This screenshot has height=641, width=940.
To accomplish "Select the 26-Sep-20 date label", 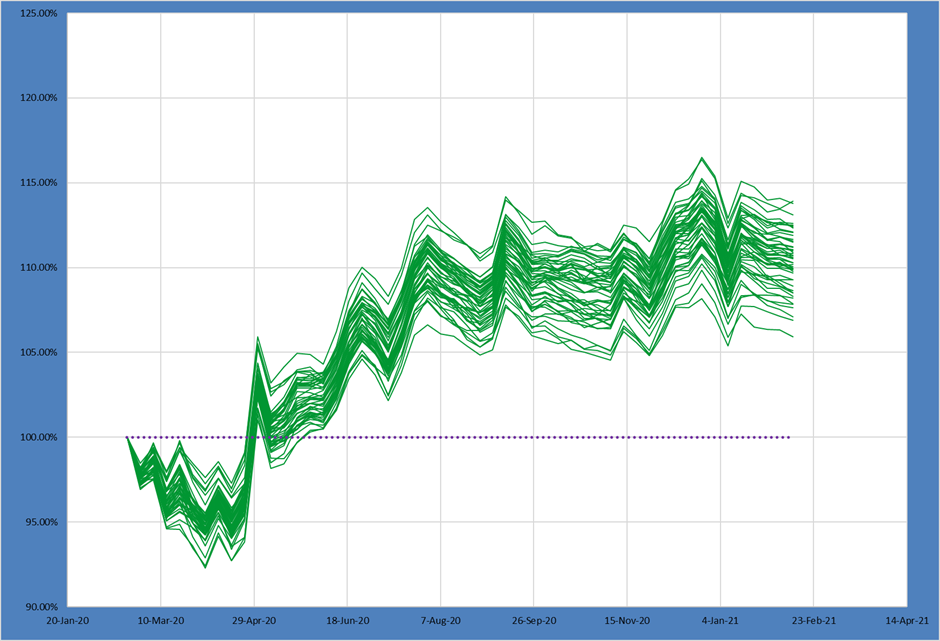I will click(x=534, y=621).
